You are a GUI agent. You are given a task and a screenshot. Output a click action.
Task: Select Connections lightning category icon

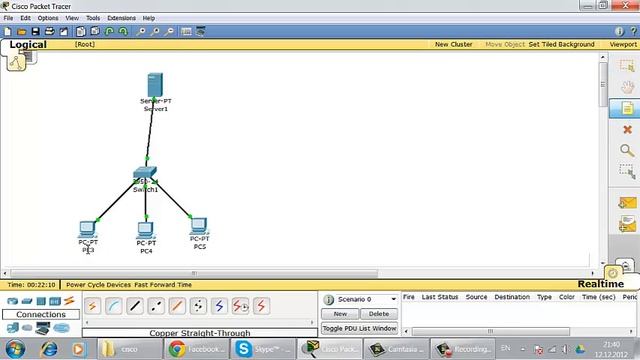[x=69, y=301]
